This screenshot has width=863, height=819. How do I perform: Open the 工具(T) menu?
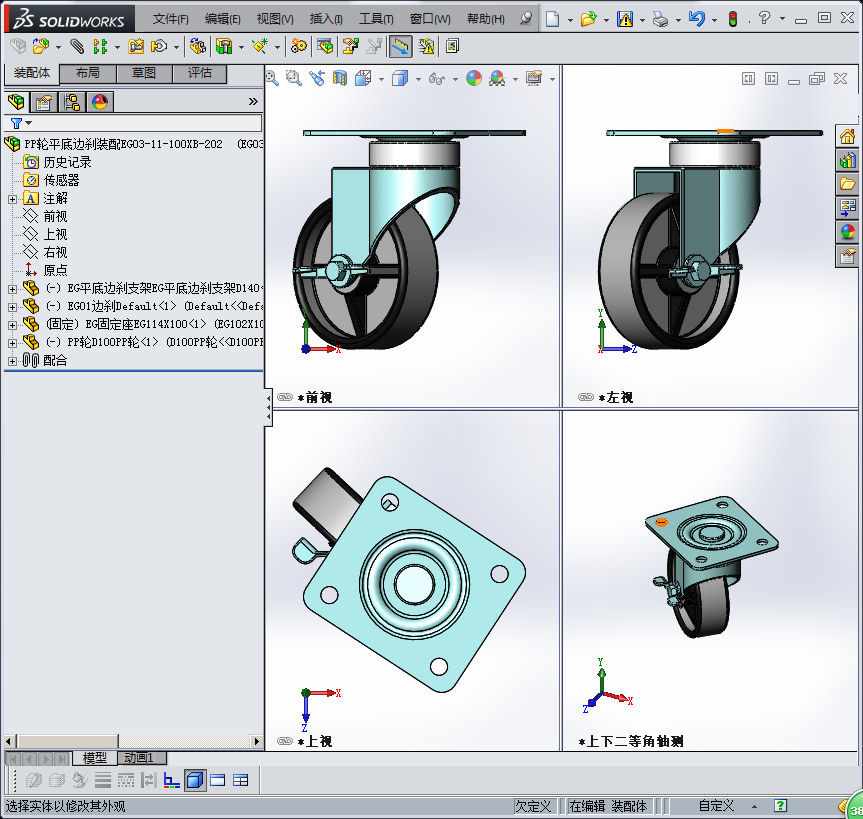pyautogui.click(x=376, y=19)
